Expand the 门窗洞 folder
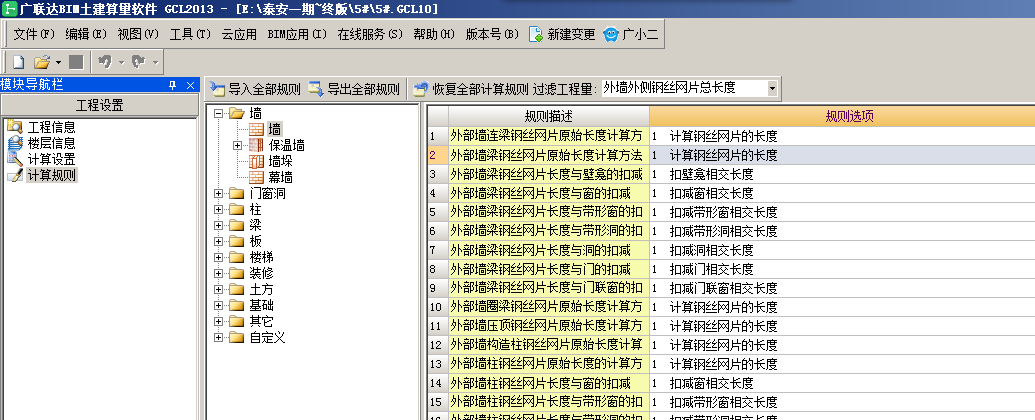This screenshot has height=420, width=1035. coord(218,193)
